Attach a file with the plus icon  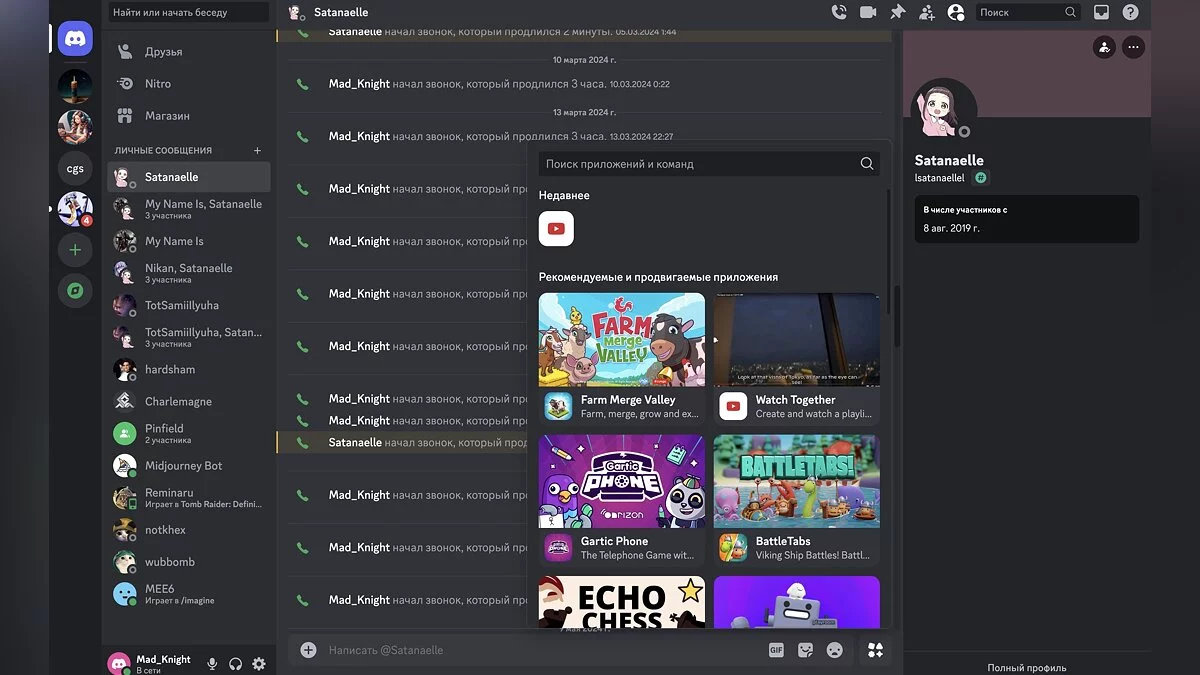coord(309,650)
